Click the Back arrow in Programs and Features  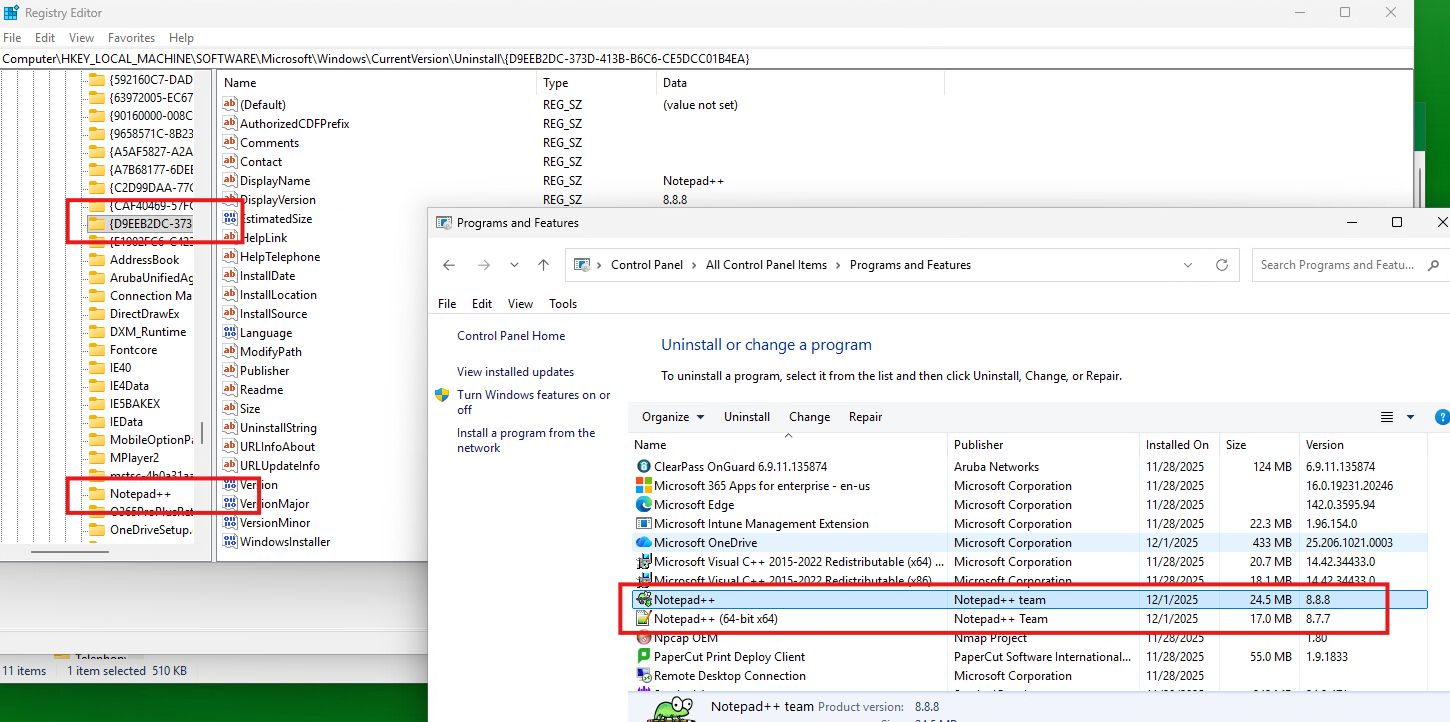(449, 265)
